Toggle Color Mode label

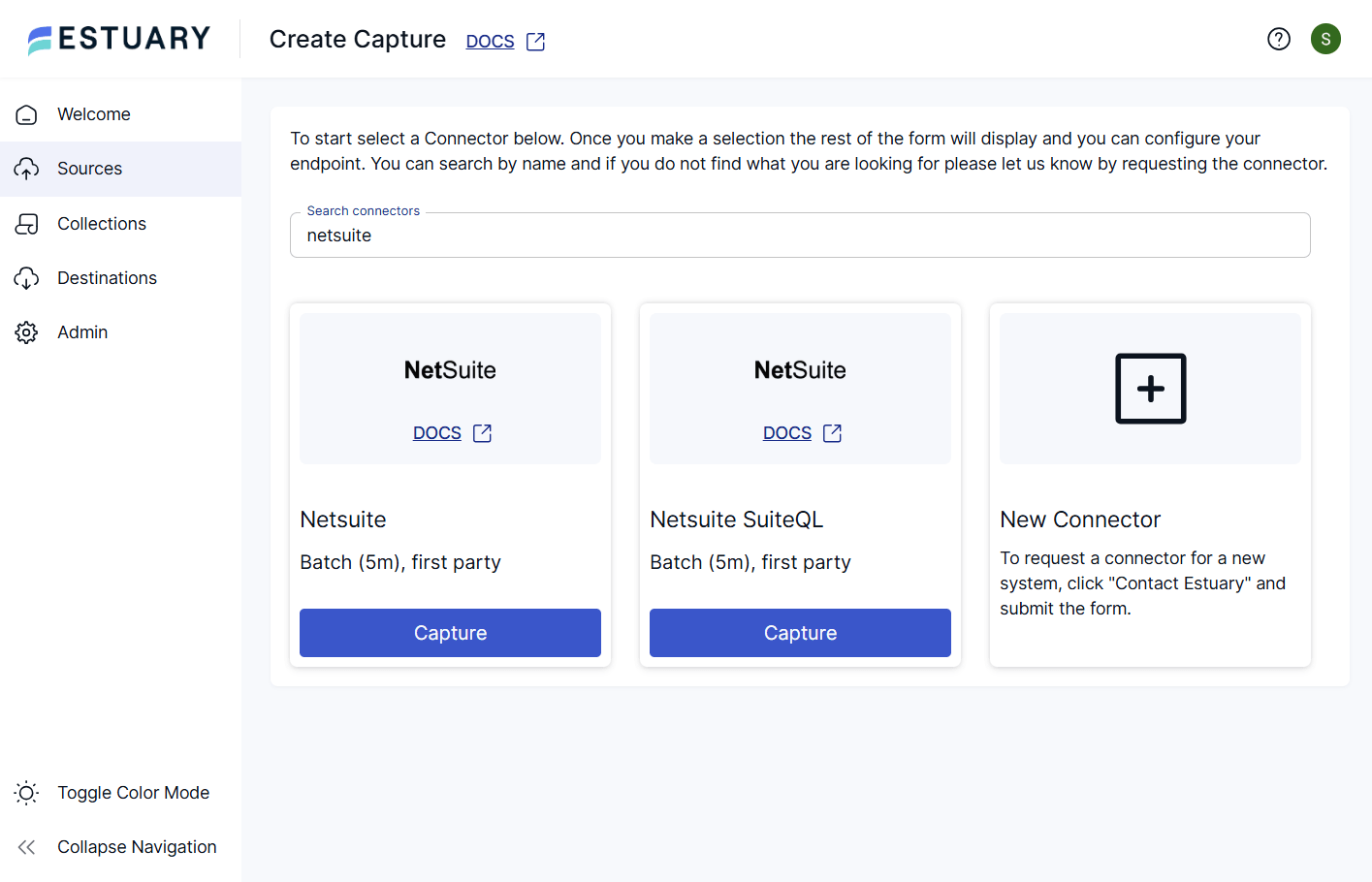(134, 793)
